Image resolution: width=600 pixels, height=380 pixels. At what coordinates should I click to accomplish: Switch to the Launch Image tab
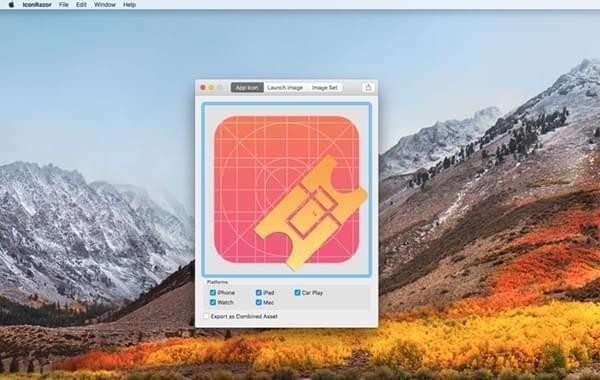(285, 88)
